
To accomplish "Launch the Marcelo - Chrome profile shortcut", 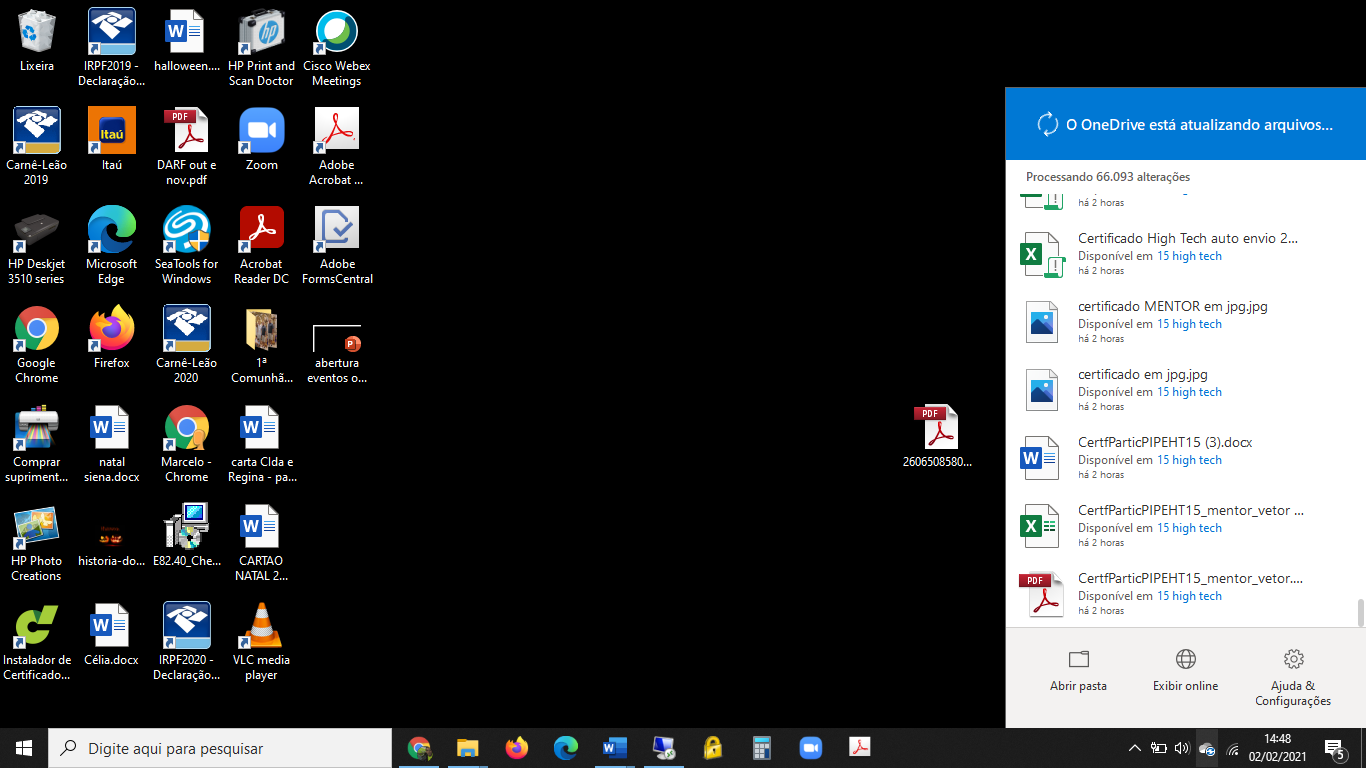I will [187, 443].
